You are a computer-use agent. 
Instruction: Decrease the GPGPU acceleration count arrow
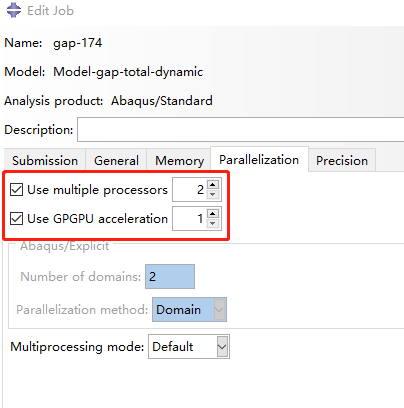(213, 223)
